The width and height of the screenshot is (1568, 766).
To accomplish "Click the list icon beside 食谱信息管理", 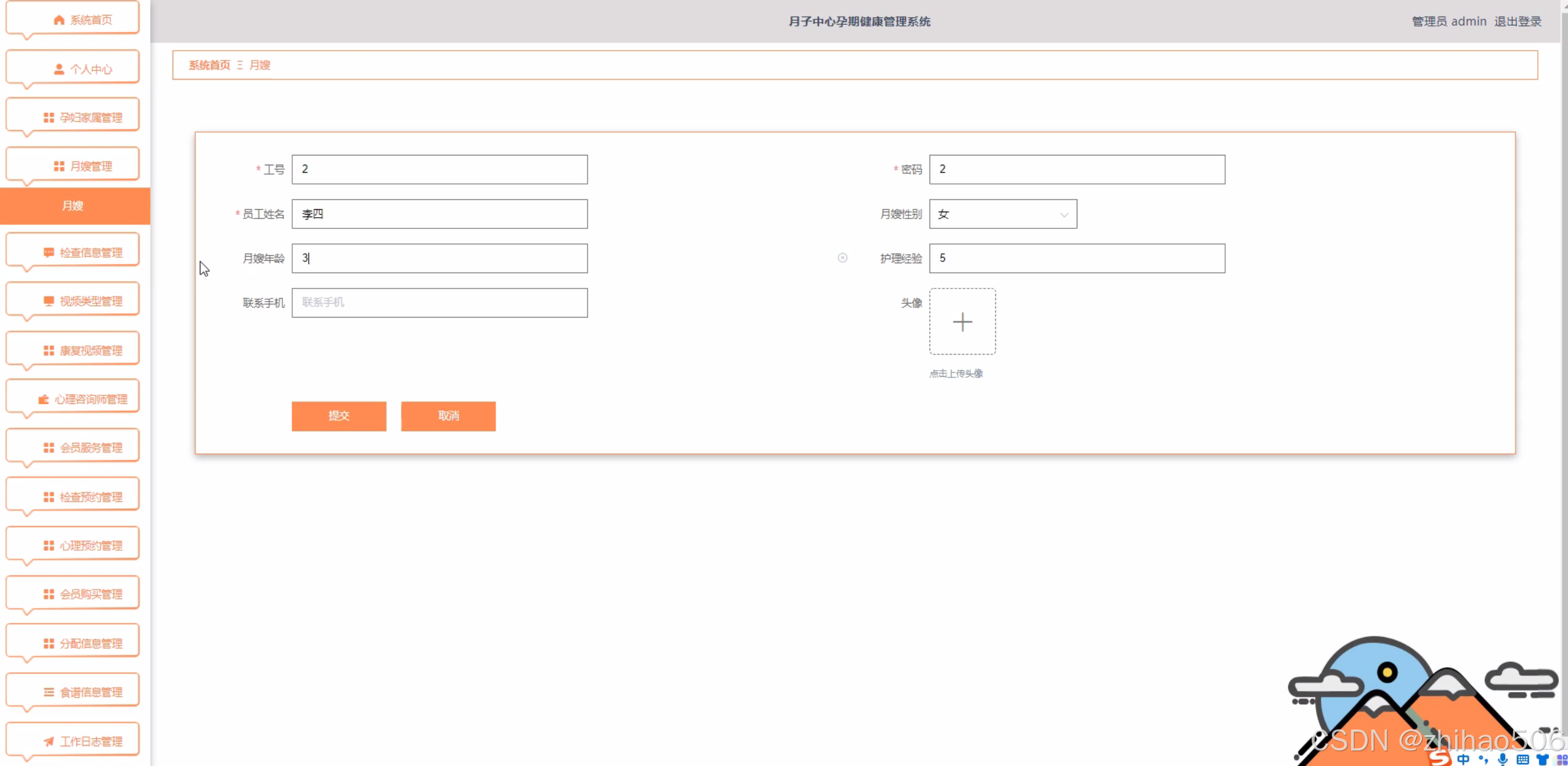I will pyautogui.click(x=49, y=692).
